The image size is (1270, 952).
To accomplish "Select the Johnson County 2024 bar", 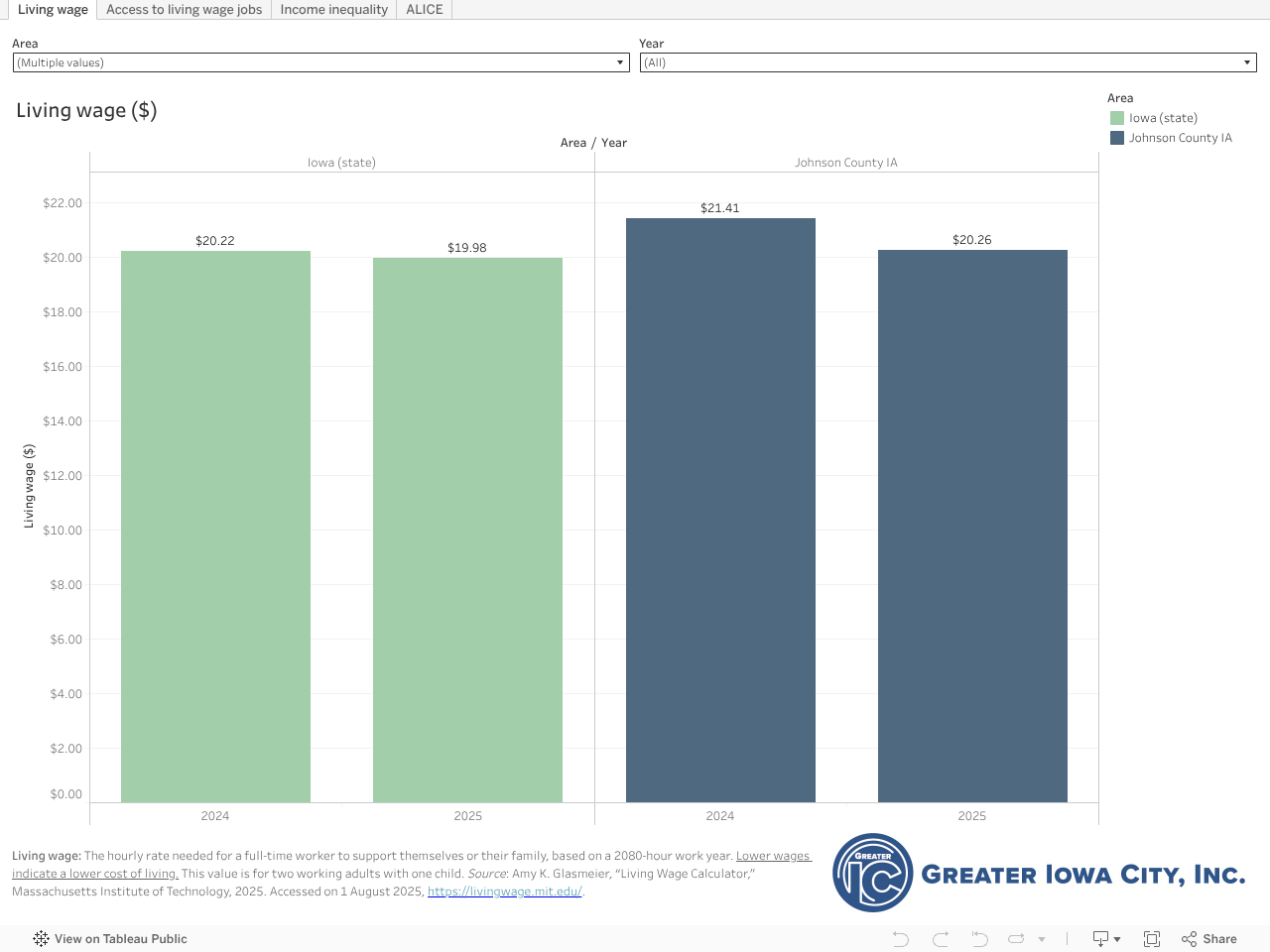I will (x=720, y=510).
